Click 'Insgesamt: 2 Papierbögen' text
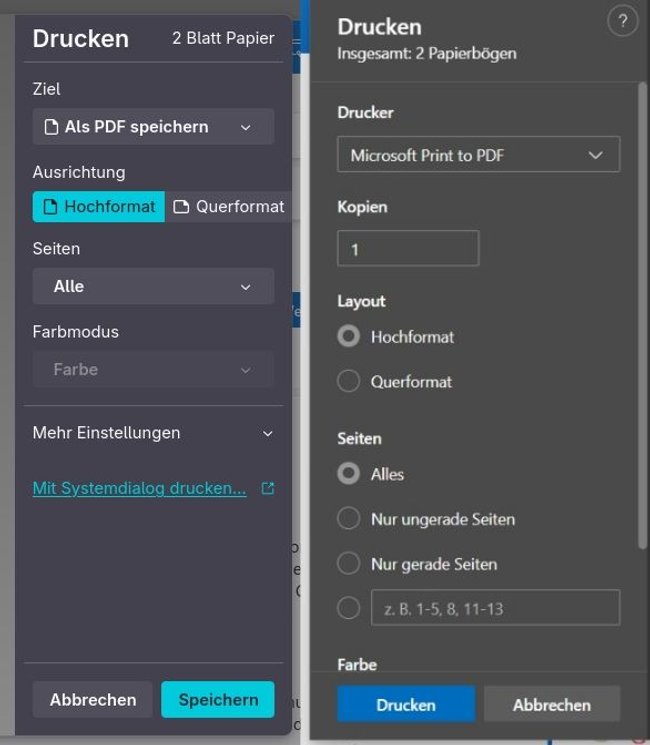Screen dimensions: 650x745 coord(427,53)
